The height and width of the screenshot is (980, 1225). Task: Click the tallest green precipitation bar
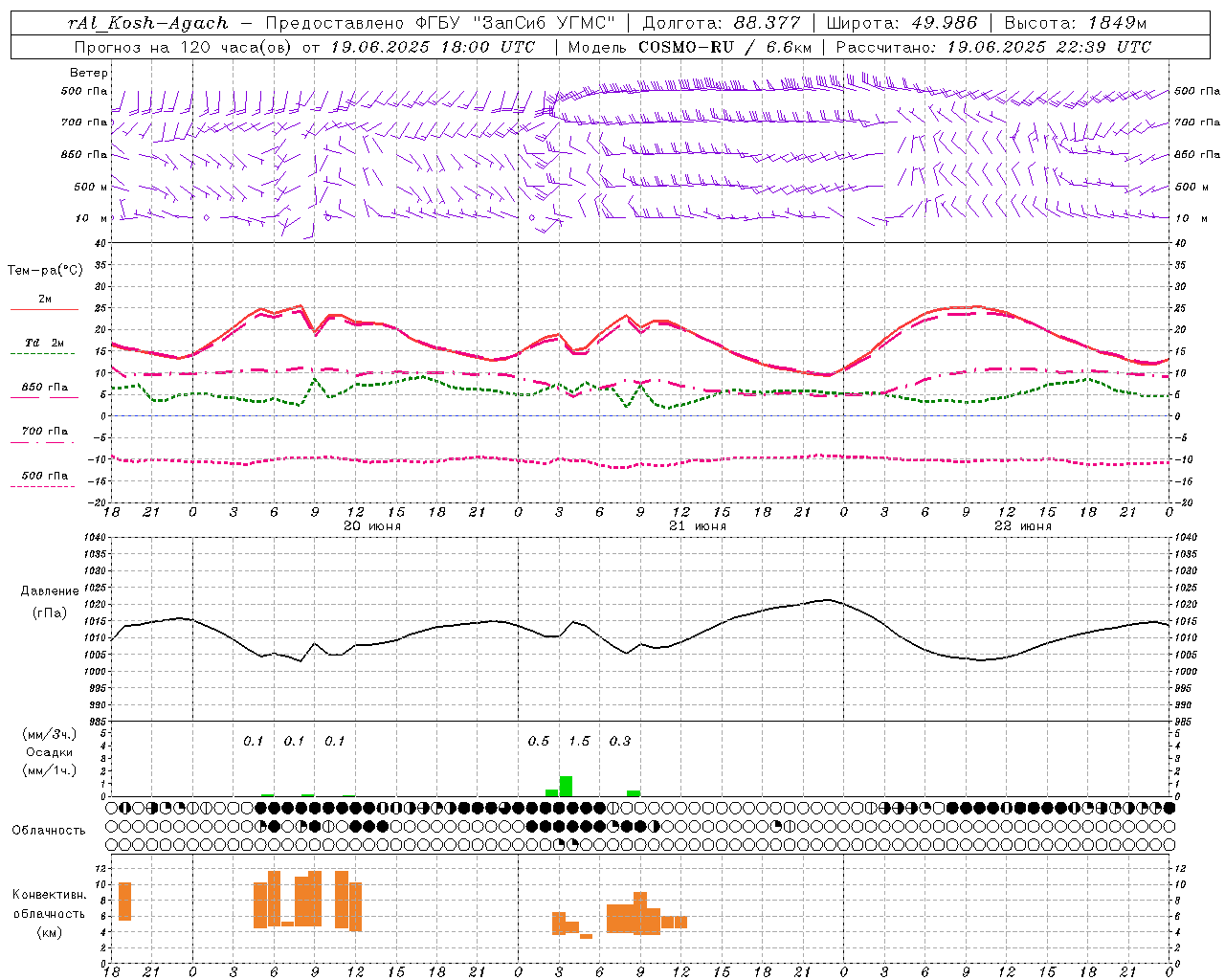coord(566,786)
